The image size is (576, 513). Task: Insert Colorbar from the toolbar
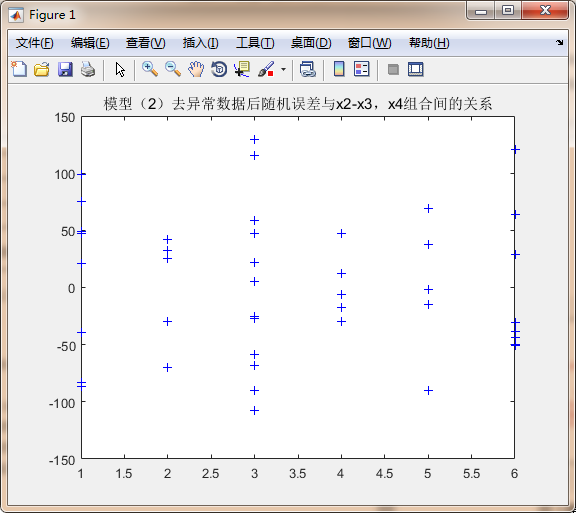pos(339,69)
